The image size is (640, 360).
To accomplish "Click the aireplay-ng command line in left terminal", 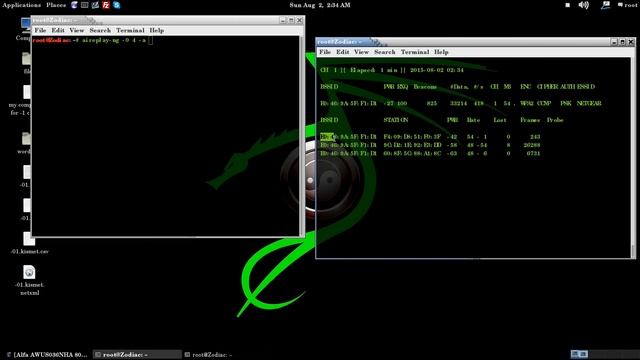I will (x=93, y=40).
